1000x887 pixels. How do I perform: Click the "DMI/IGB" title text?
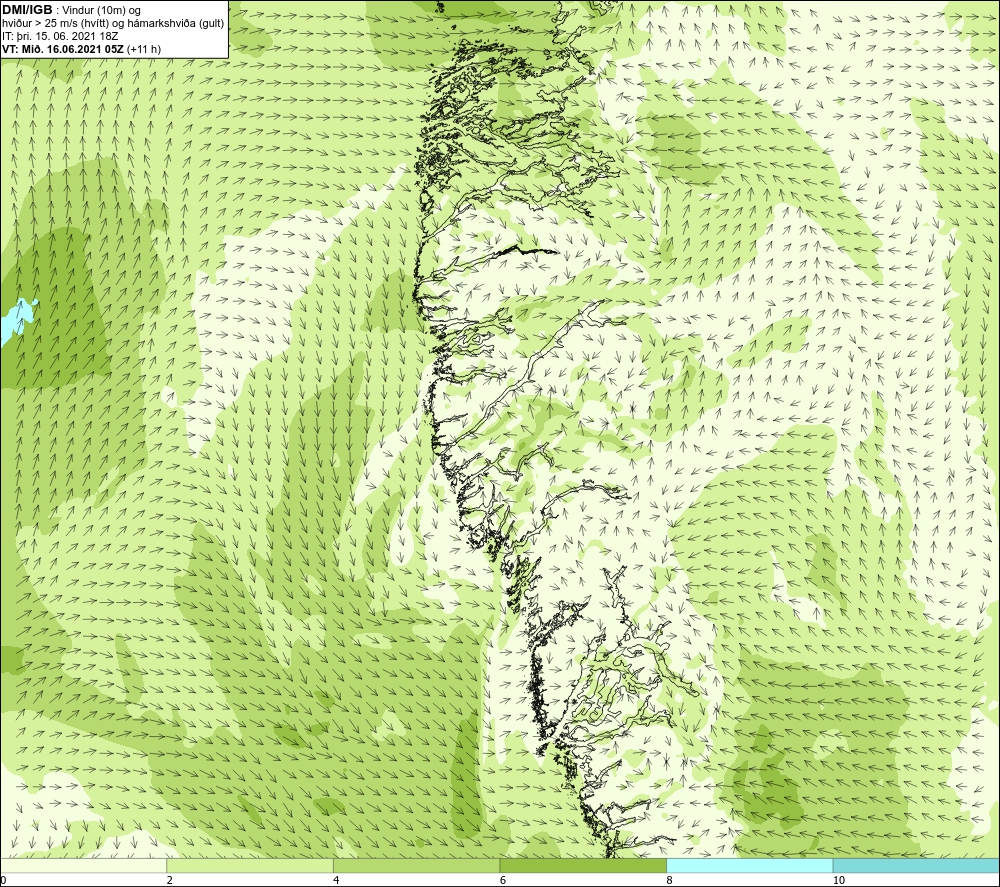[27, 10]
